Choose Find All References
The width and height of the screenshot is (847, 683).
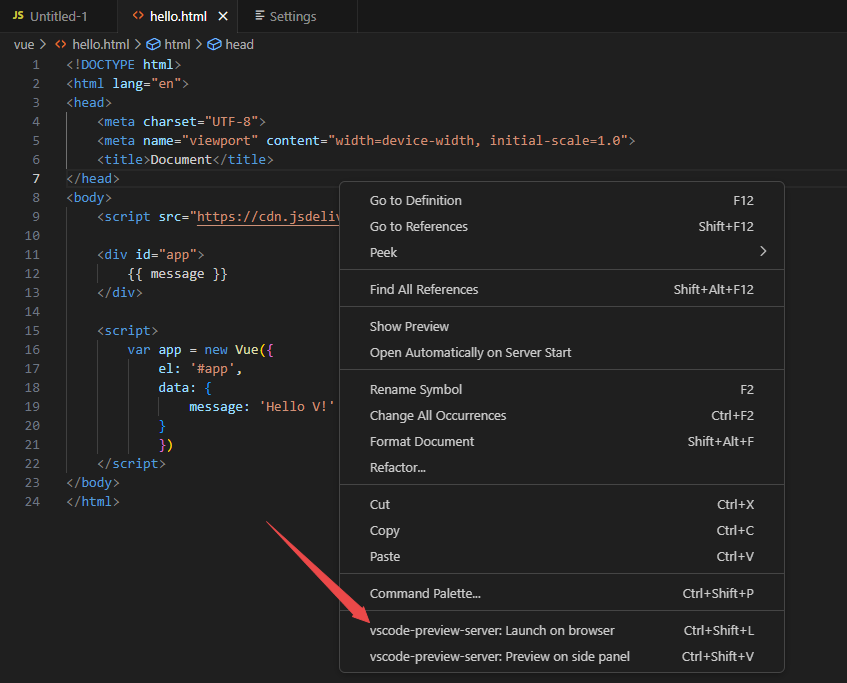click(x=424, y=289)
